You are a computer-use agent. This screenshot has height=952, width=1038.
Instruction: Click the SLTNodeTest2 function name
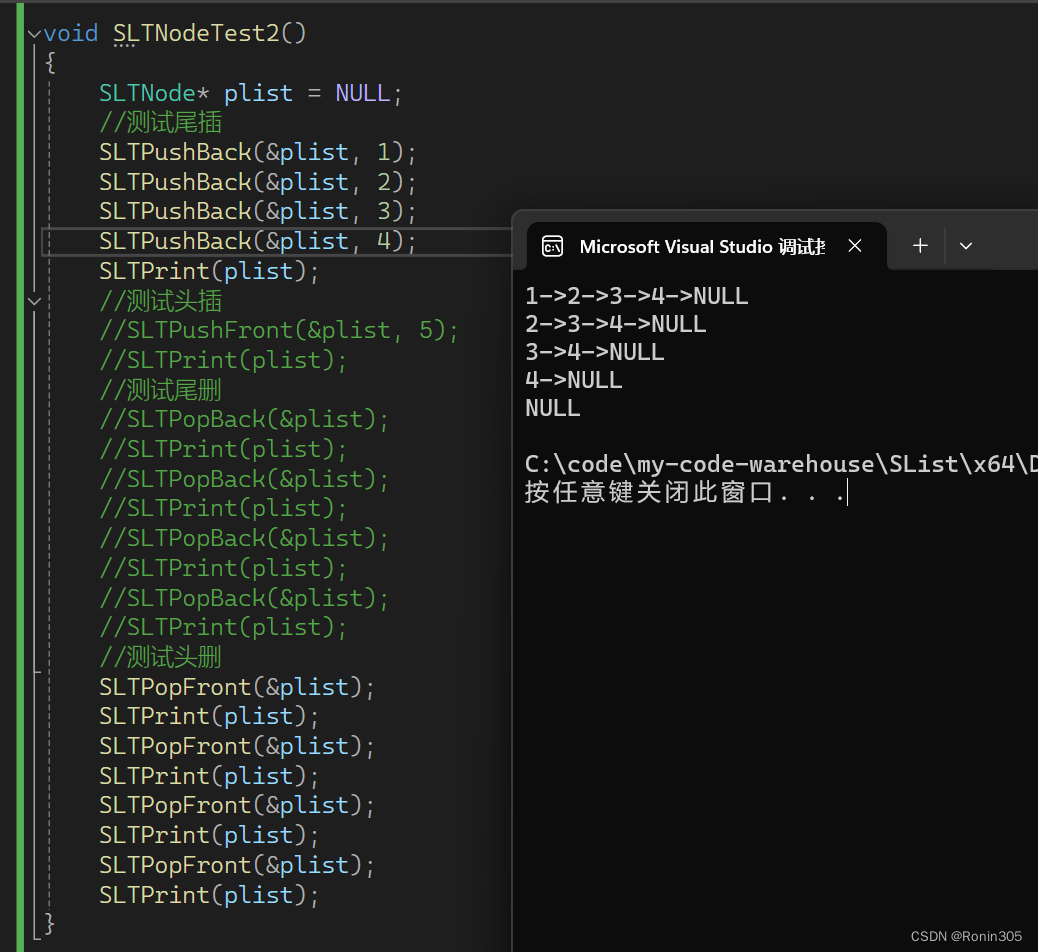point(195,34)
